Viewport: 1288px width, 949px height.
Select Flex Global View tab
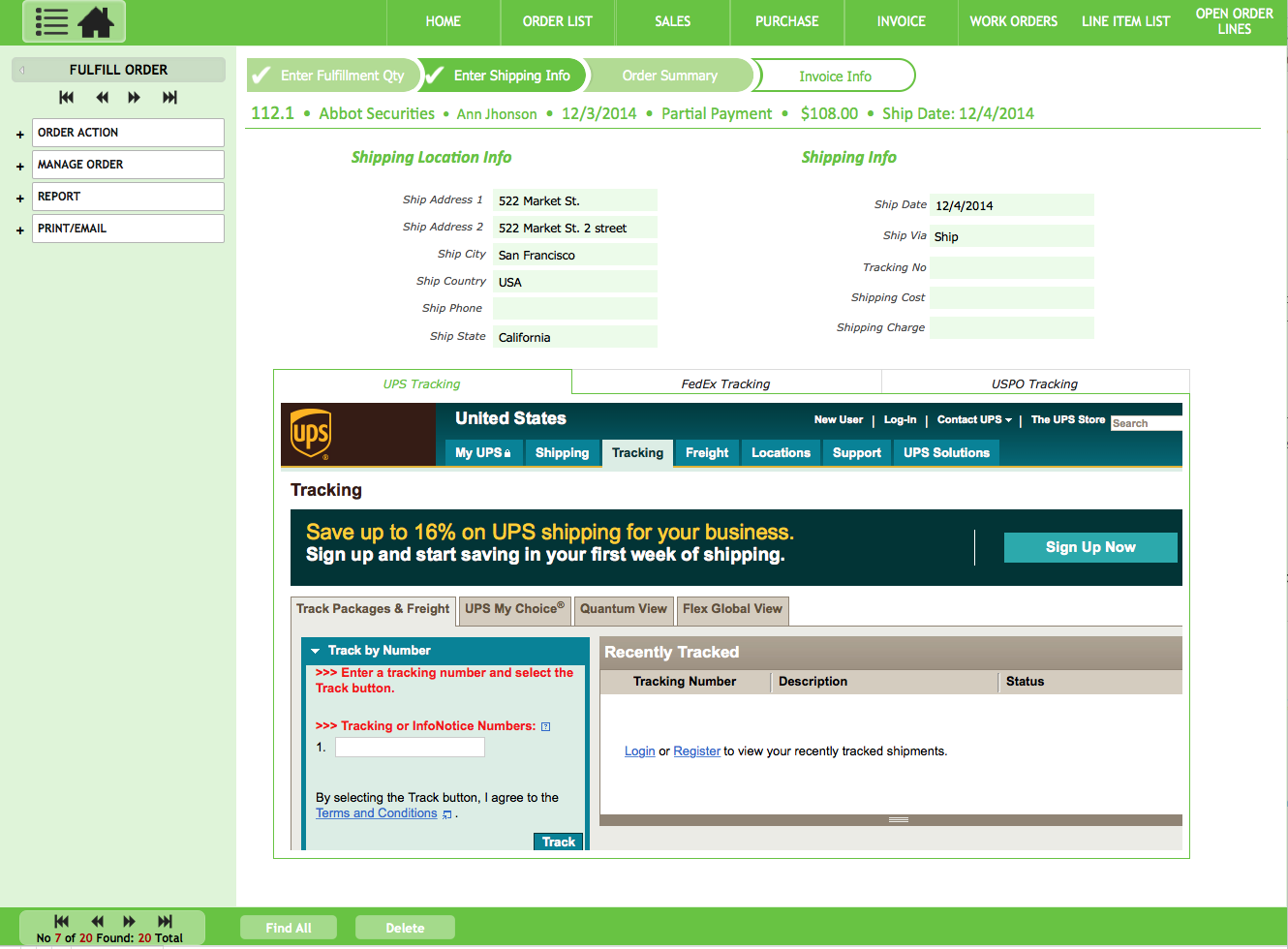pyautogui.click(x=732, y=609)
